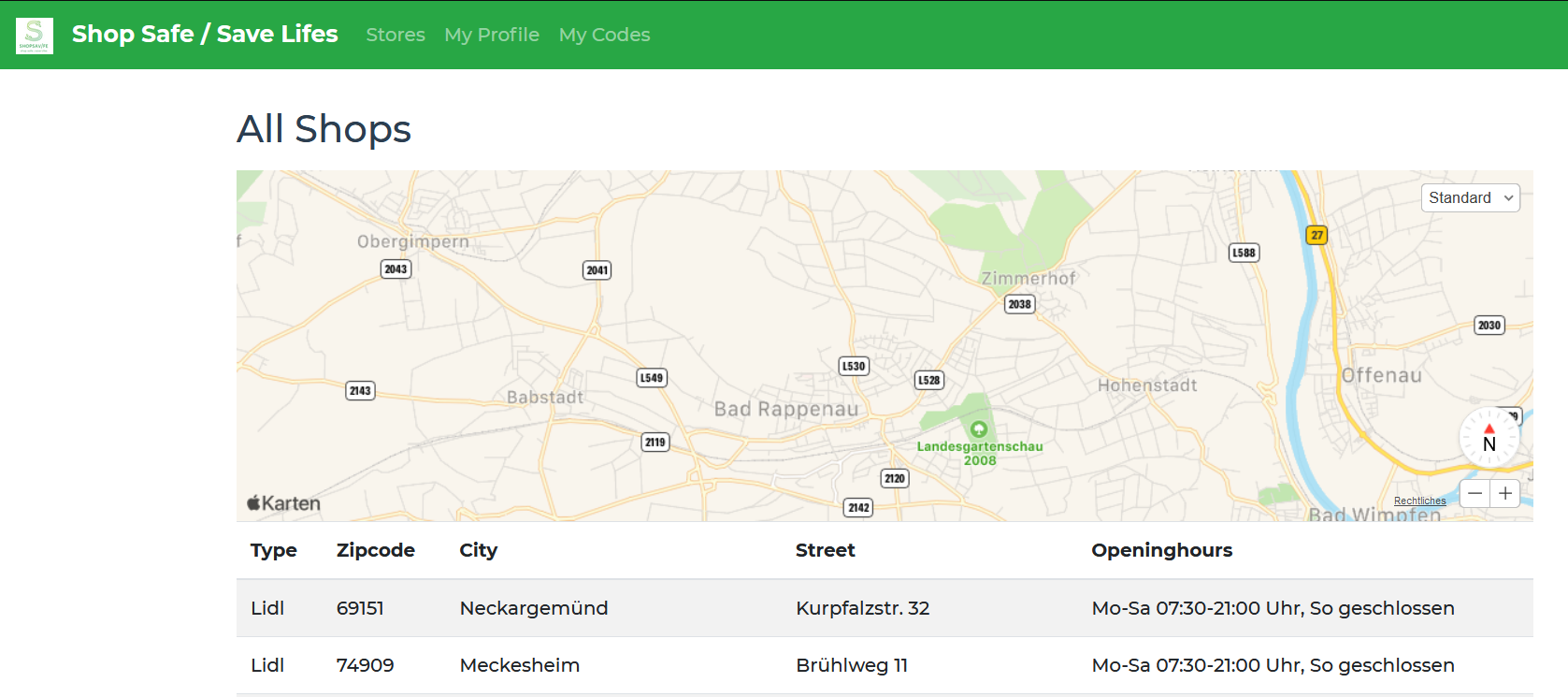Click the Lidl cell in Meckesheim row
1568x697 pixels.
tap(267, 665)
